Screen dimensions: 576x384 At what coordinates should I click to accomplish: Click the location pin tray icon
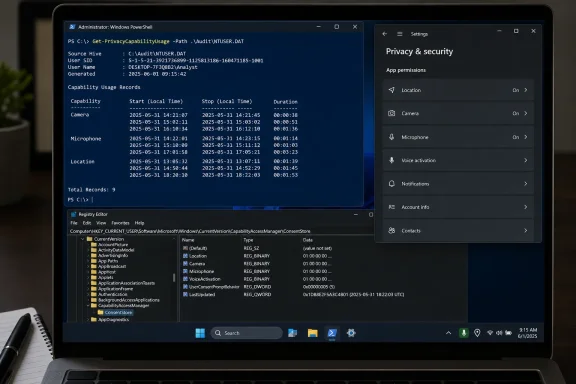tap(477, 333)
